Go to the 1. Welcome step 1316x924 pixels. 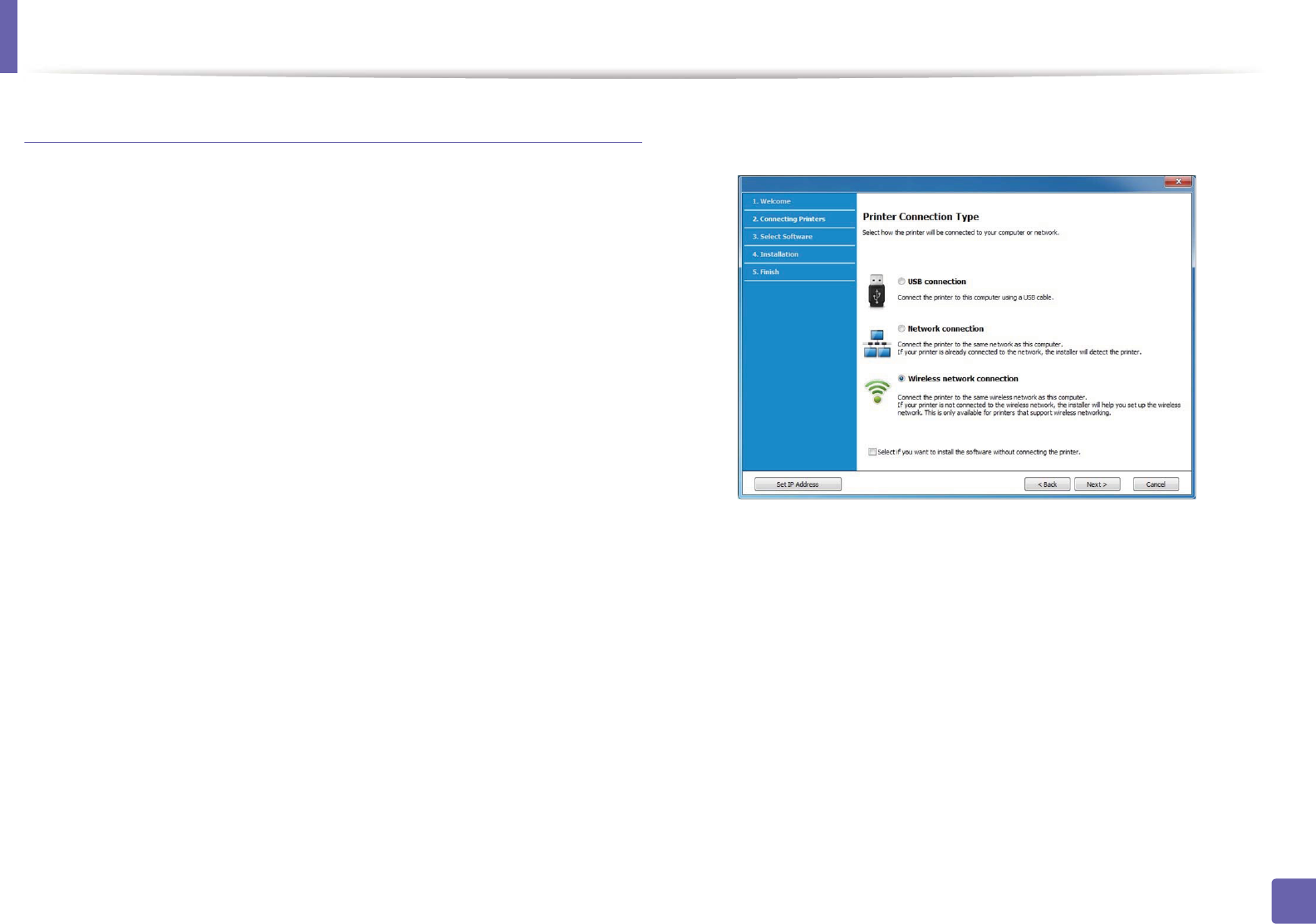(x=799, y=201)
